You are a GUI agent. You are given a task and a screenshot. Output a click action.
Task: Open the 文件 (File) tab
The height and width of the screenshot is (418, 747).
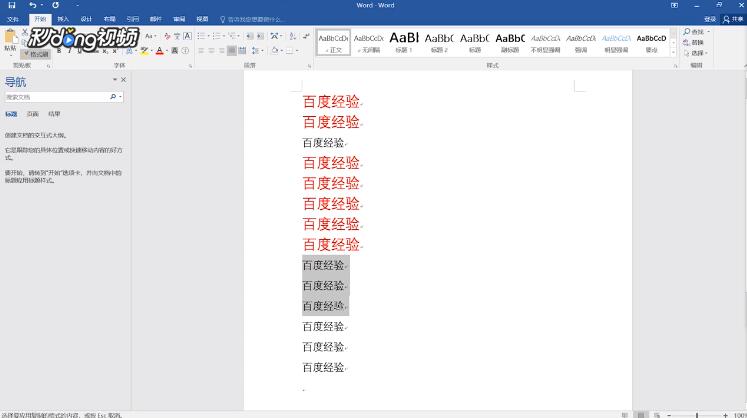pyautogui.click(x=13, y=19)
